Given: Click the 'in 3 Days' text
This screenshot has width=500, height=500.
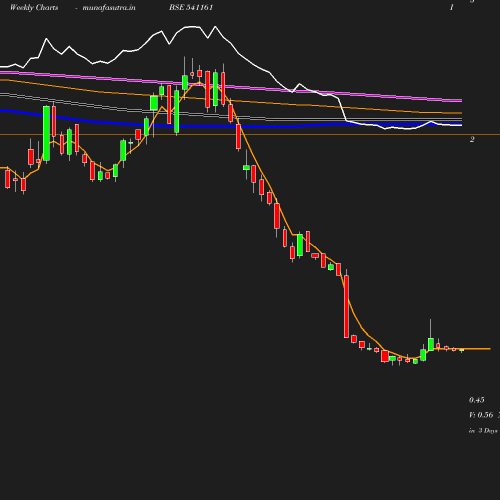Looking at the screenshot, I should [x=483, y=431].
